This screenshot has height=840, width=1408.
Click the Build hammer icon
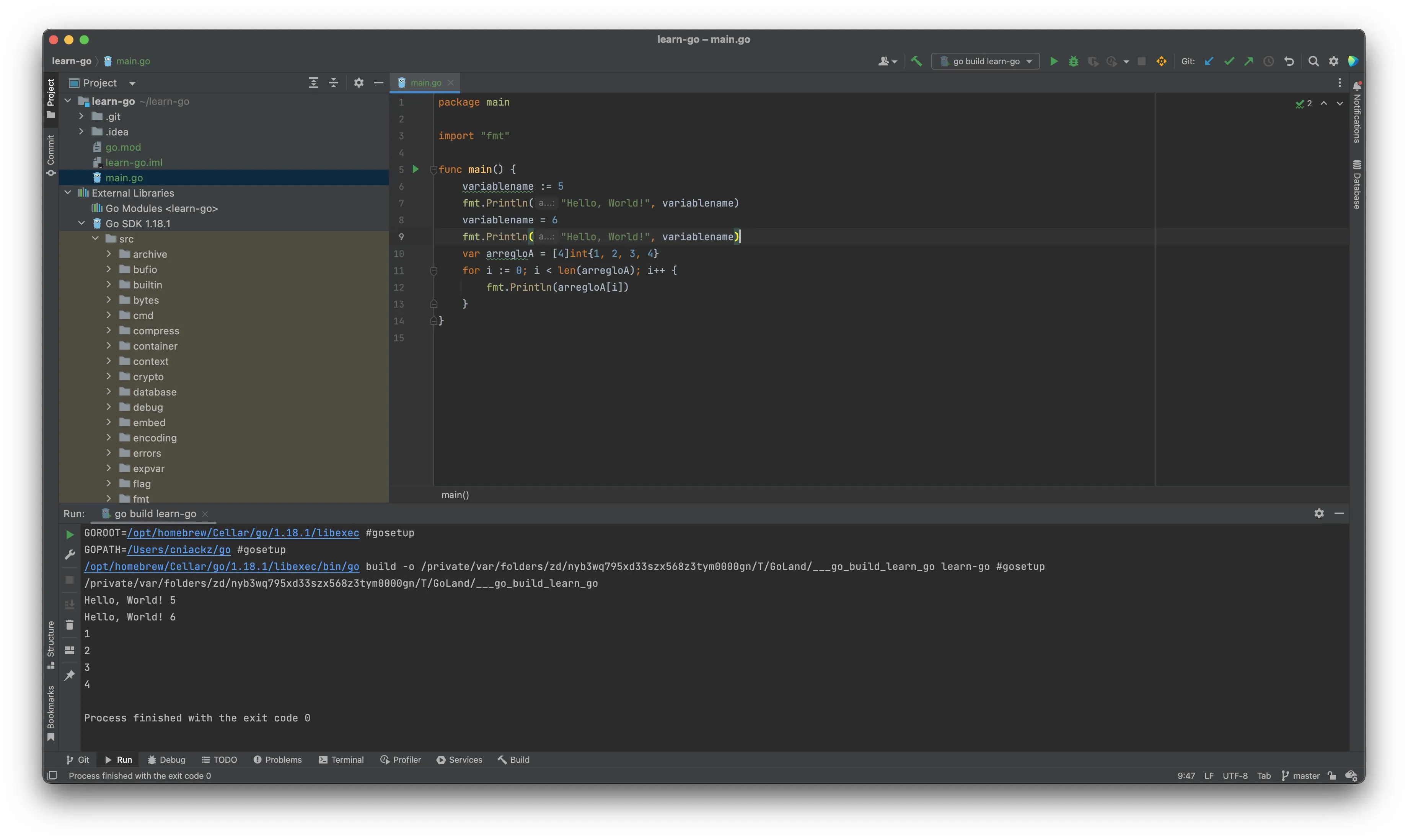(916, 61)
